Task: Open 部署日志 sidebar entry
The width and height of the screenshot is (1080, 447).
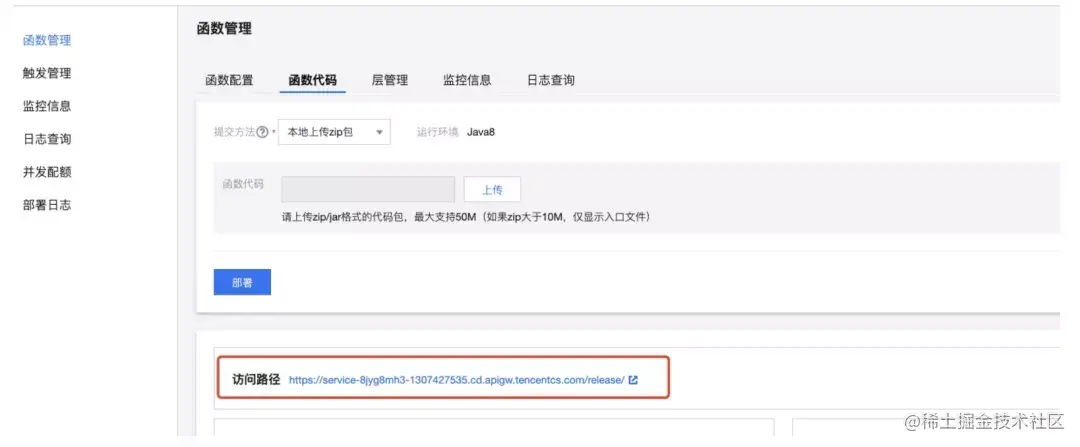Action: click(47, 205)
